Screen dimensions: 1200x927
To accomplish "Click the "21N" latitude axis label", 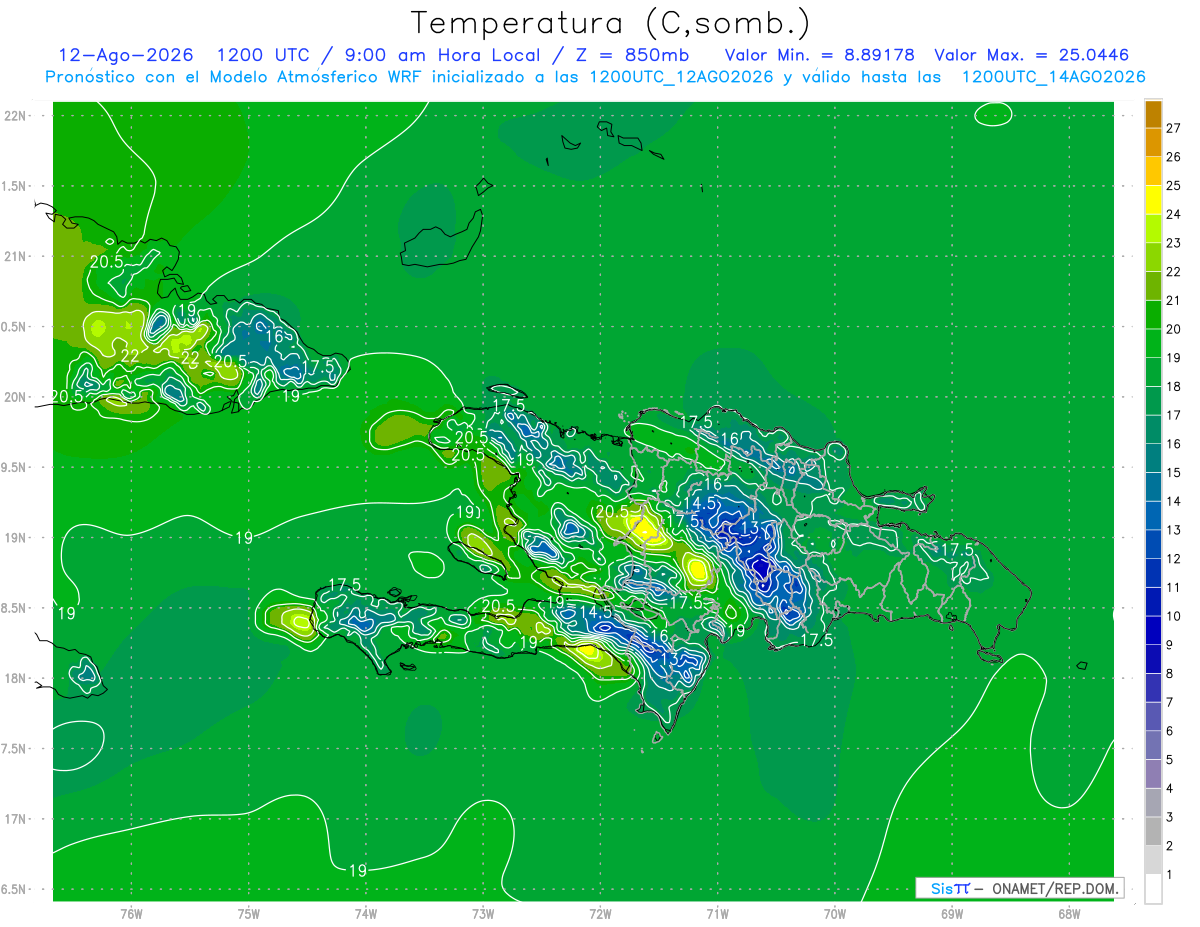I will tap(14, 256).
